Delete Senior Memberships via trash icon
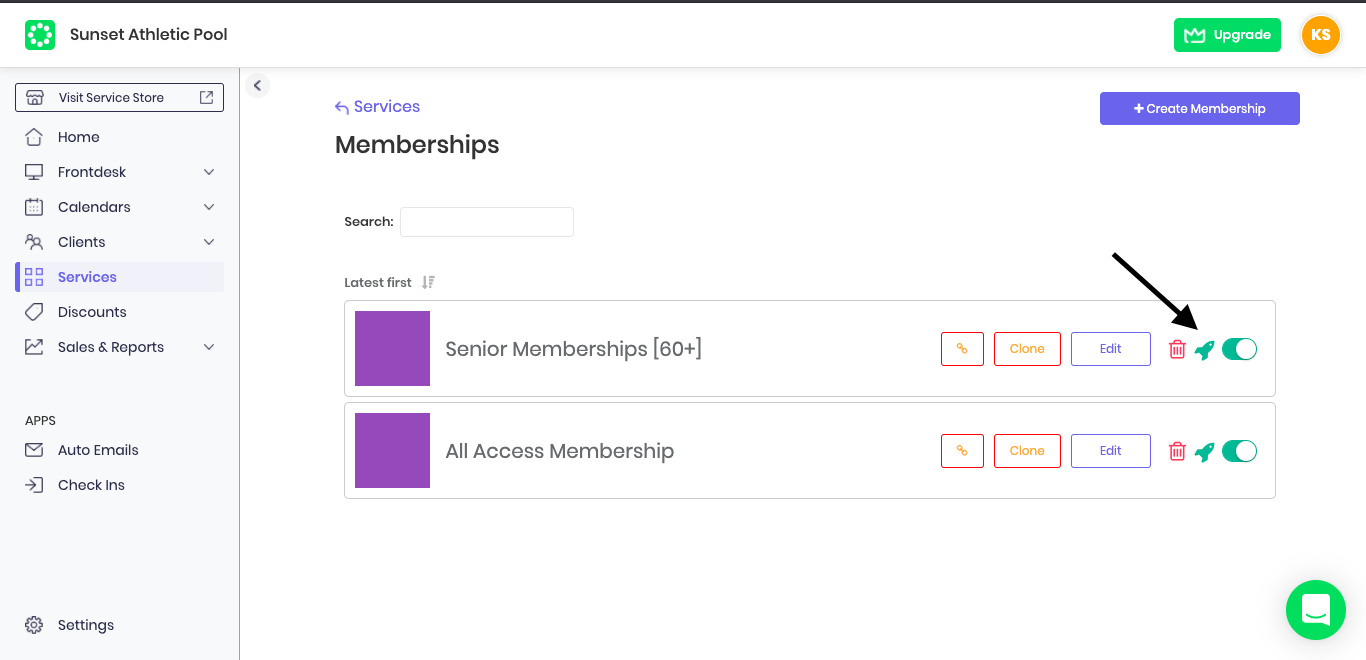 [x=1177, y=349]
